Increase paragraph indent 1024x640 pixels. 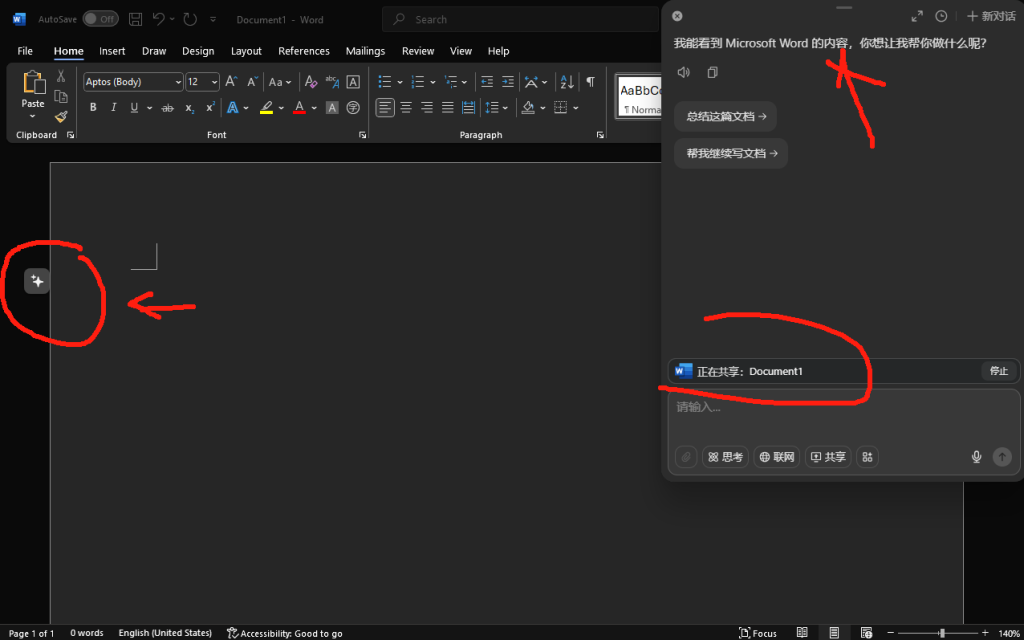coord(507,82)
